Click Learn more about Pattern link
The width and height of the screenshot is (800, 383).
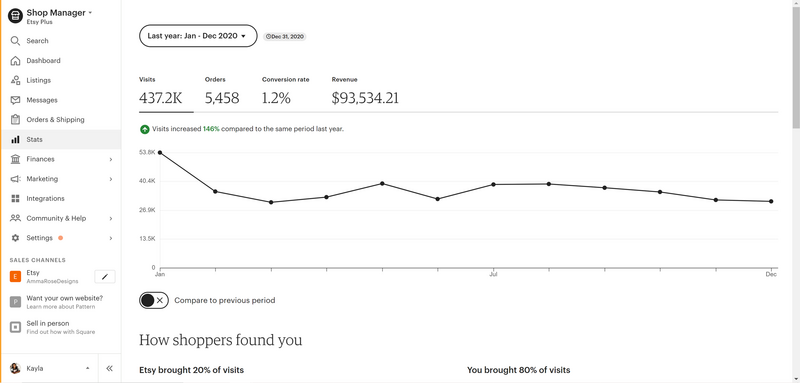pyautogui.click(x=61, y=307)
